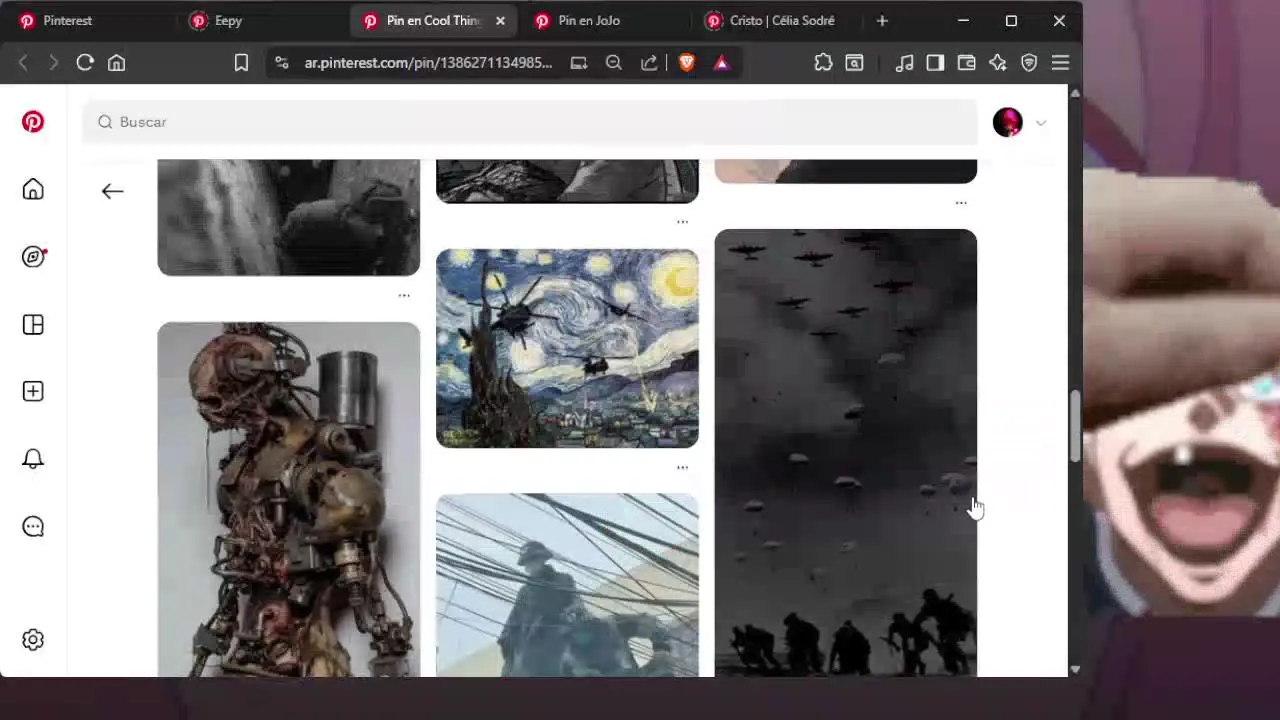The height and width of the screenshot is (720, 1280).
Task: Expand the accounts chevron next to avatar
Action: tap(1041, 123)
